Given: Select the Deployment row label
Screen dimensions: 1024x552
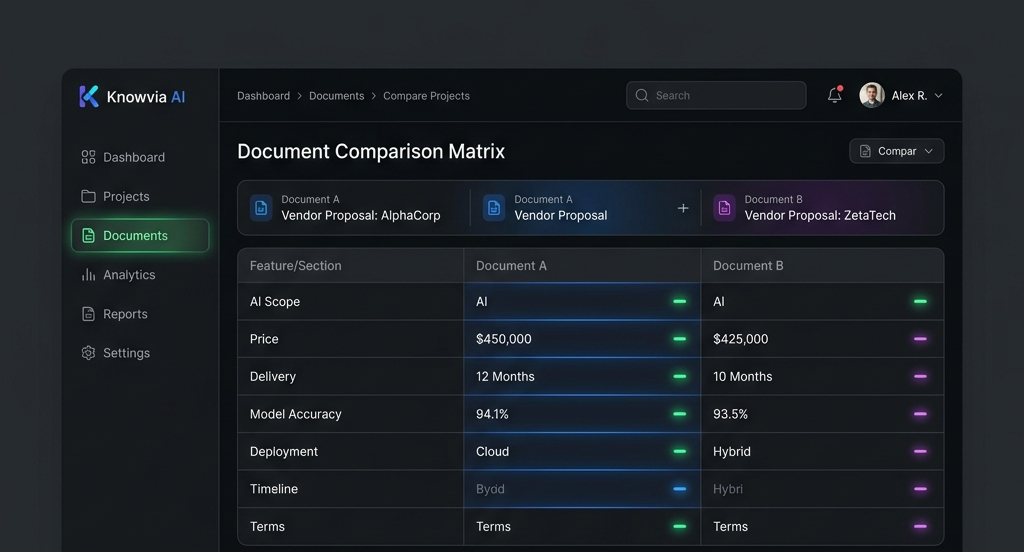Looking at the screenshot, I should (x=283, y=451).
